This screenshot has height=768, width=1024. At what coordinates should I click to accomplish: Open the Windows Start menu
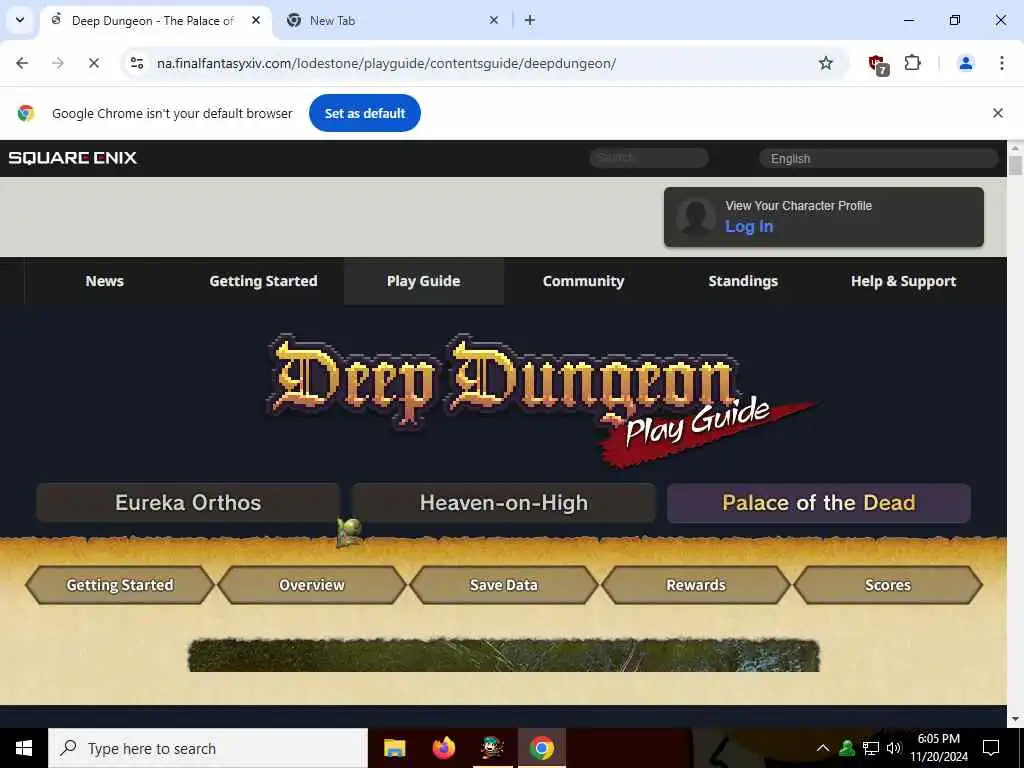(x=24, y=748)
